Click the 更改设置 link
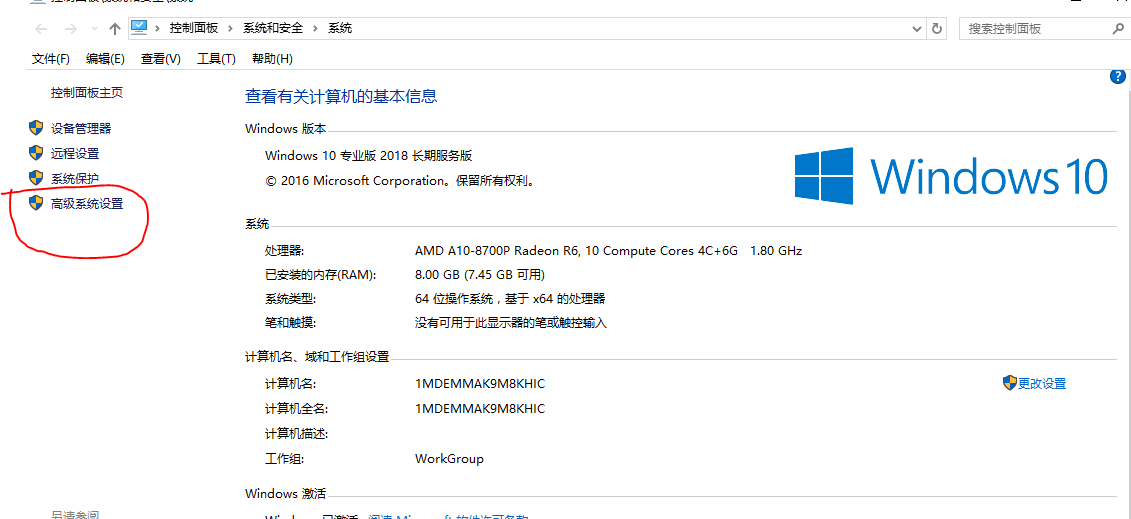 pyautogui.click(x=1042, y=383)
